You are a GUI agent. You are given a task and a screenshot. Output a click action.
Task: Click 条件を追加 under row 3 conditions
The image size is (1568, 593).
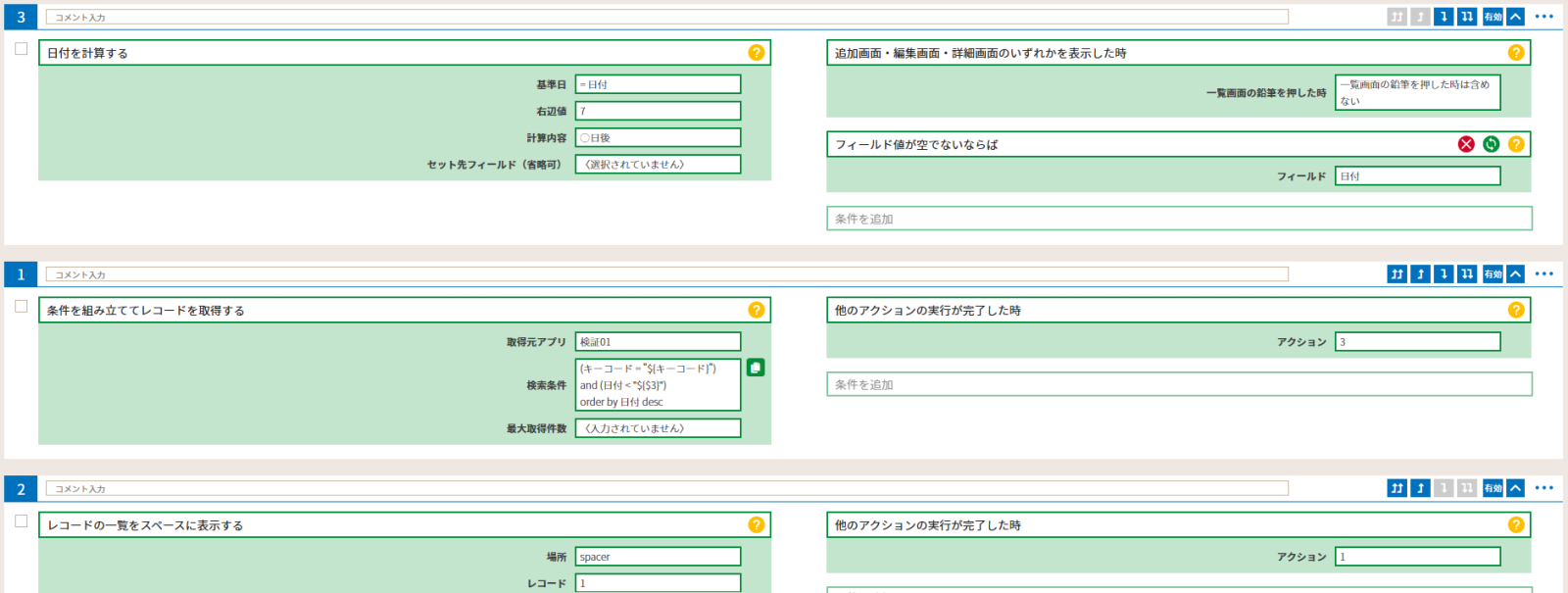point(1179,219)
